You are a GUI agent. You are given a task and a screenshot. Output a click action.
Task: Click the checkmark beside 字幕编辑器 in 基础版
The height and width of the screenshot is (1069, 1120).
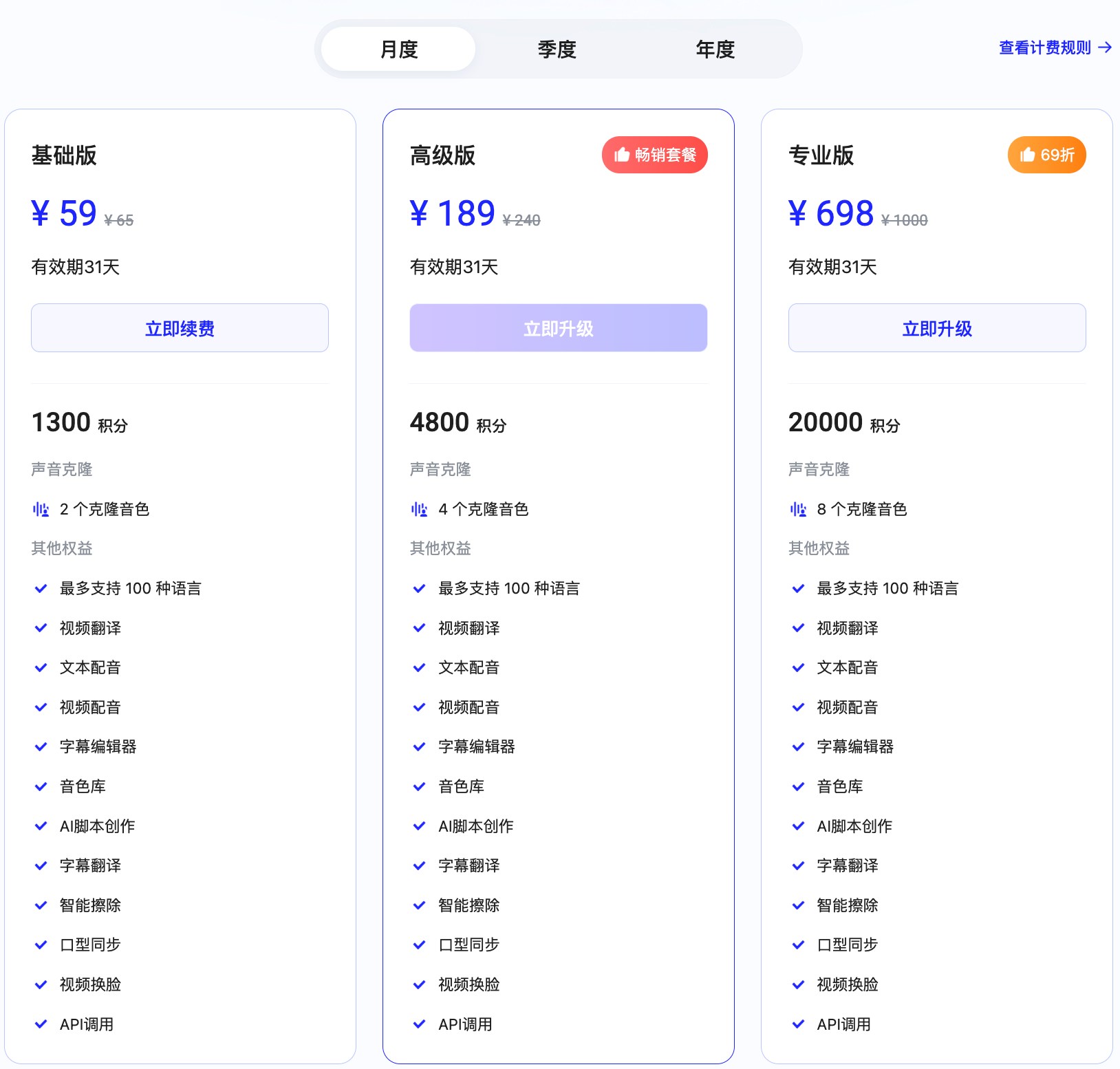tap(41, 747)
